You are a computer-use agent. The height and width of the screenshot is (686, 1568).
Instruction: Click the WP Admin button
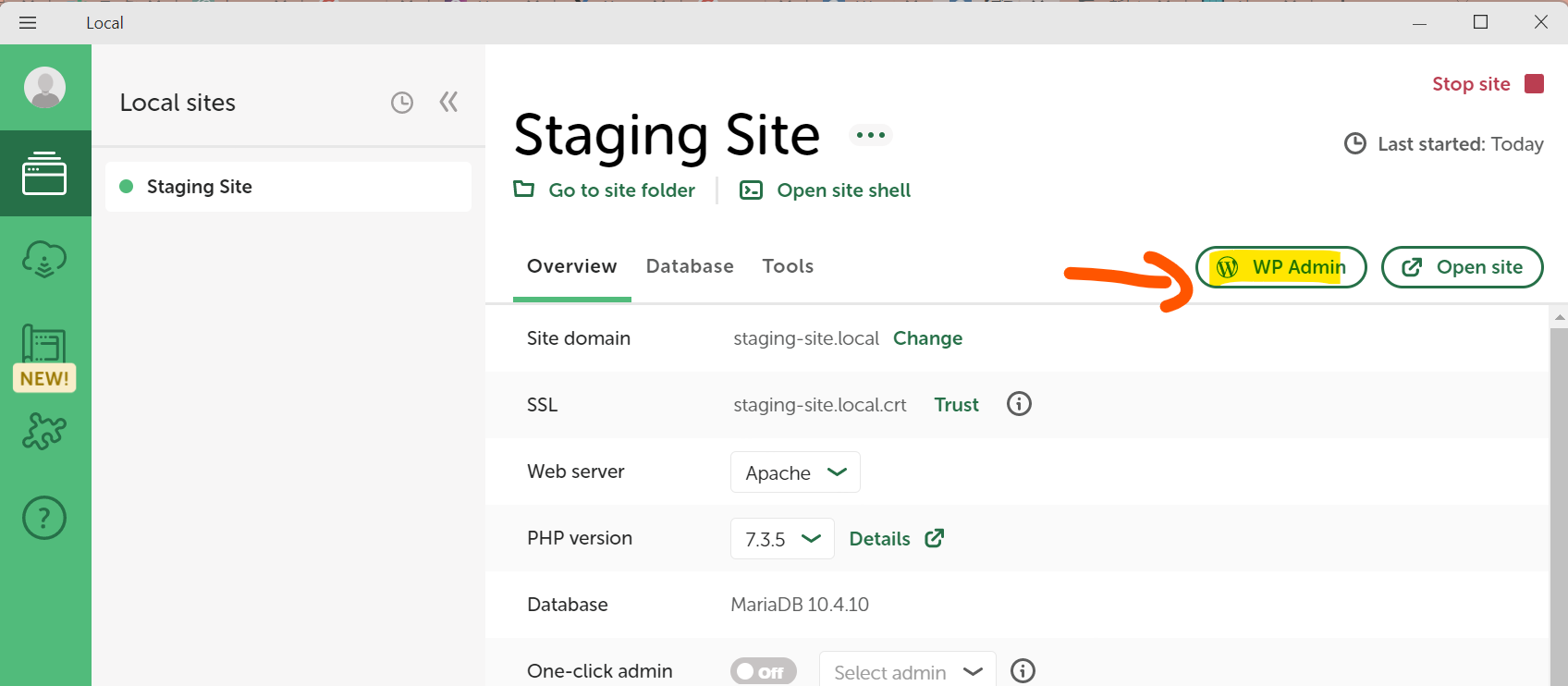pyautogui.click(x=1281, y=267)
